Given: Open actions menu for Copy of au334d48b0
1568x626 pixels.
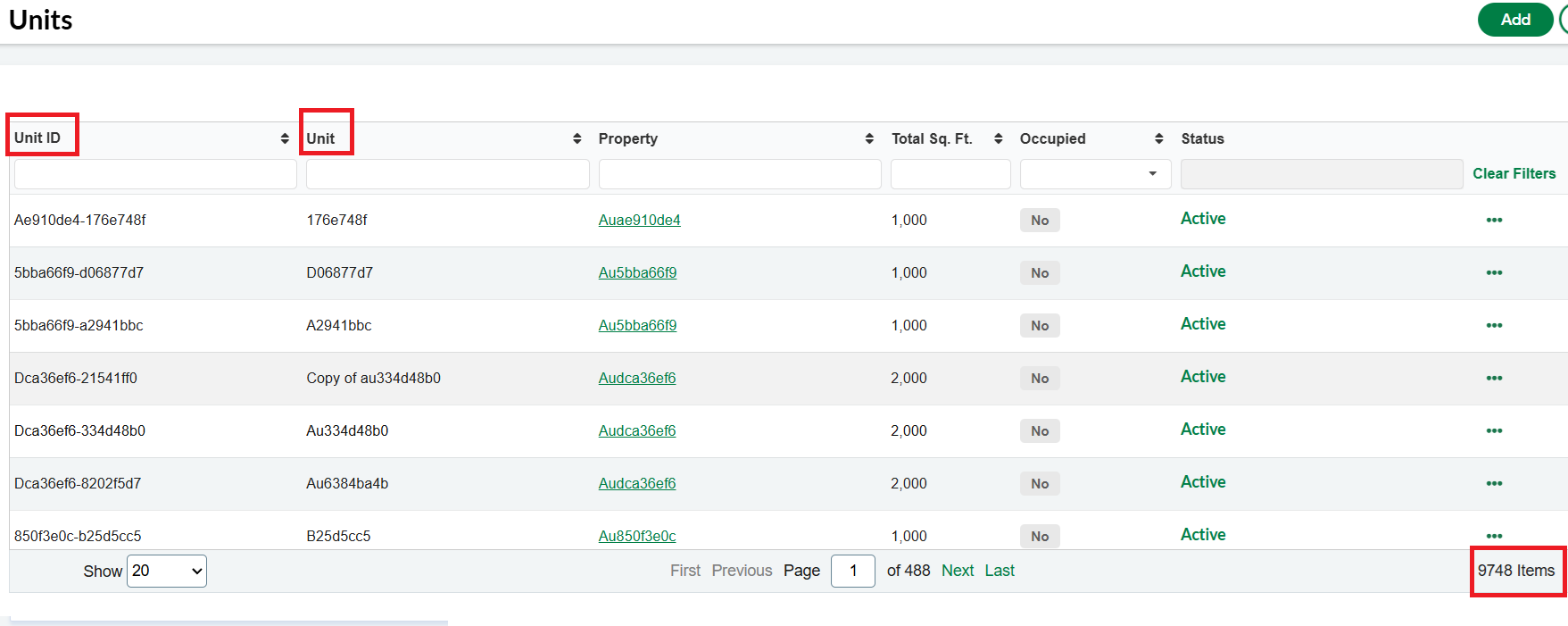Looking at the screenshot, I should coord(1494,378).
